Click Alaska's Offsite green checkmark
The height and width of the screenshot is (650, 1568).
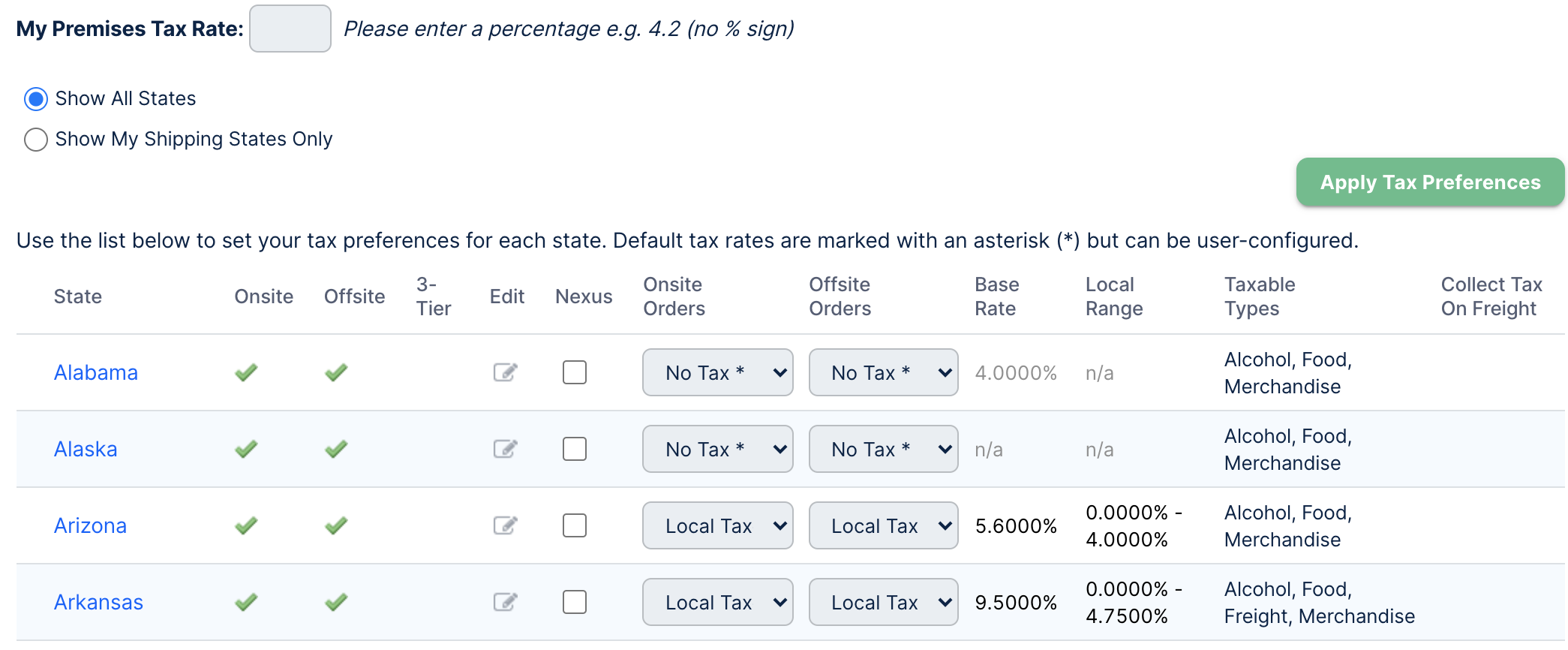[x=336, y=449]
